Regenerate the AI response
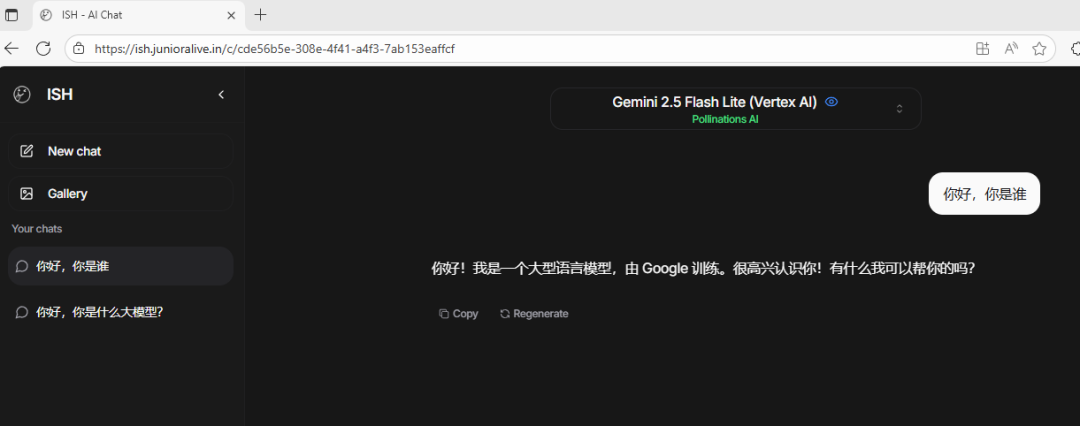 pyautogui.click(x=534, y=314)
